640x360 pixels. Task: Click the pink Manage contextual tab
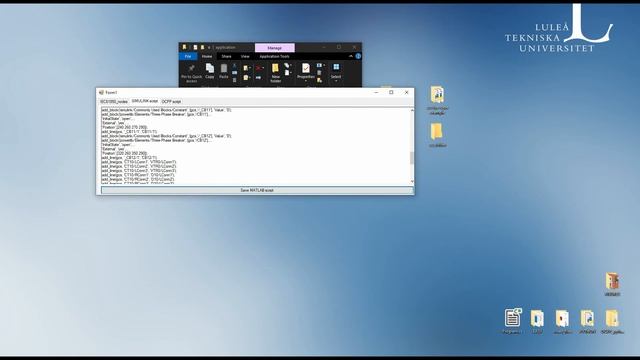click(274, 48)
